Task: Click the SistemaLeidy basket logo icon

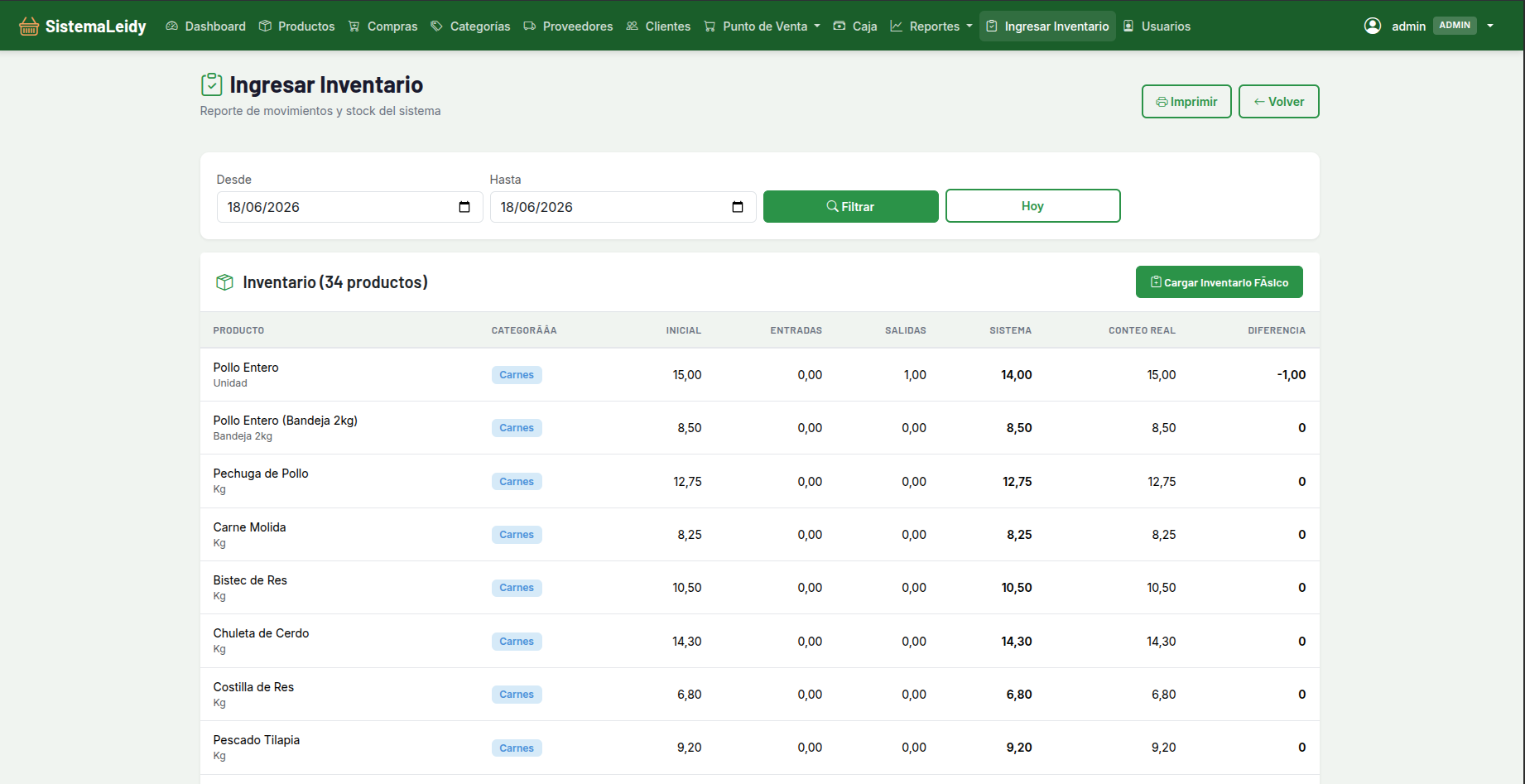Action: tap(29, 26)
